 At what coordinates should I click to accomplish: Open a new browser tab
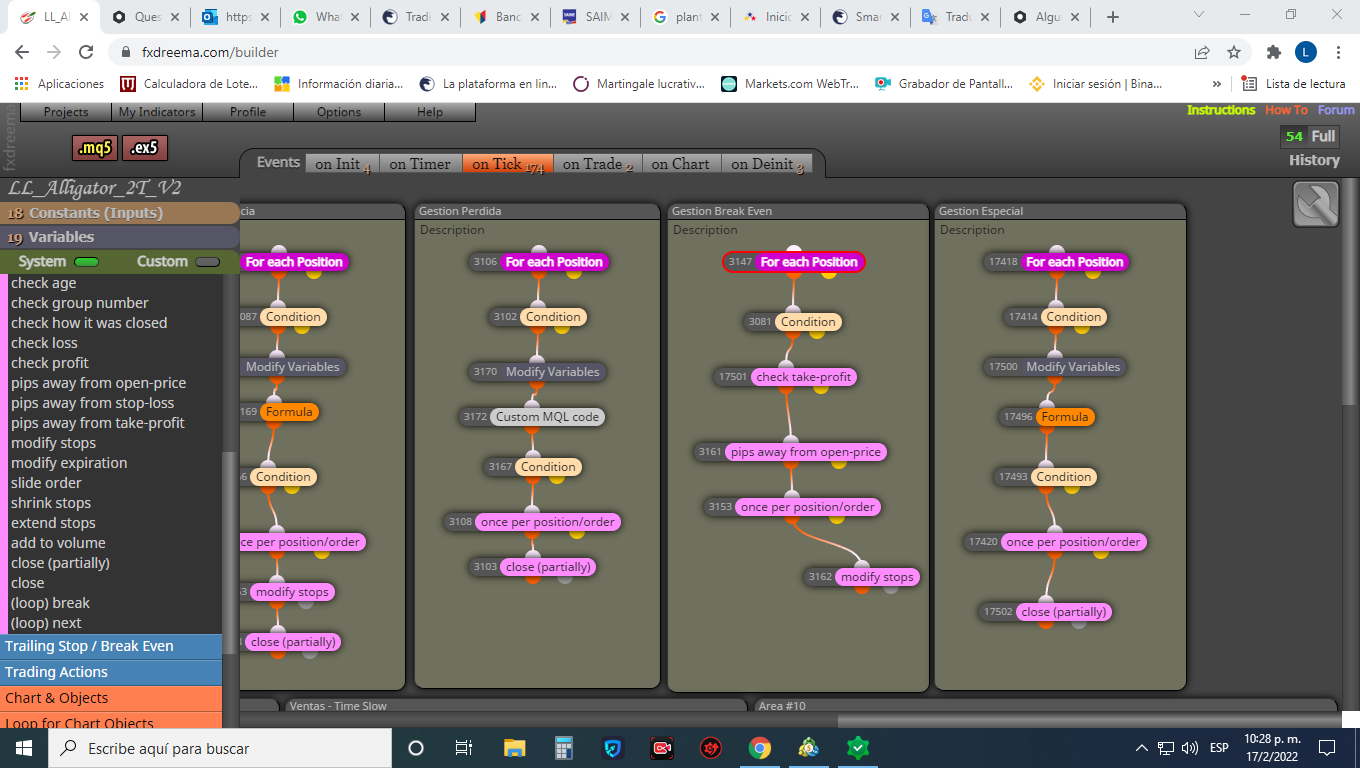tap(1113, 17)
